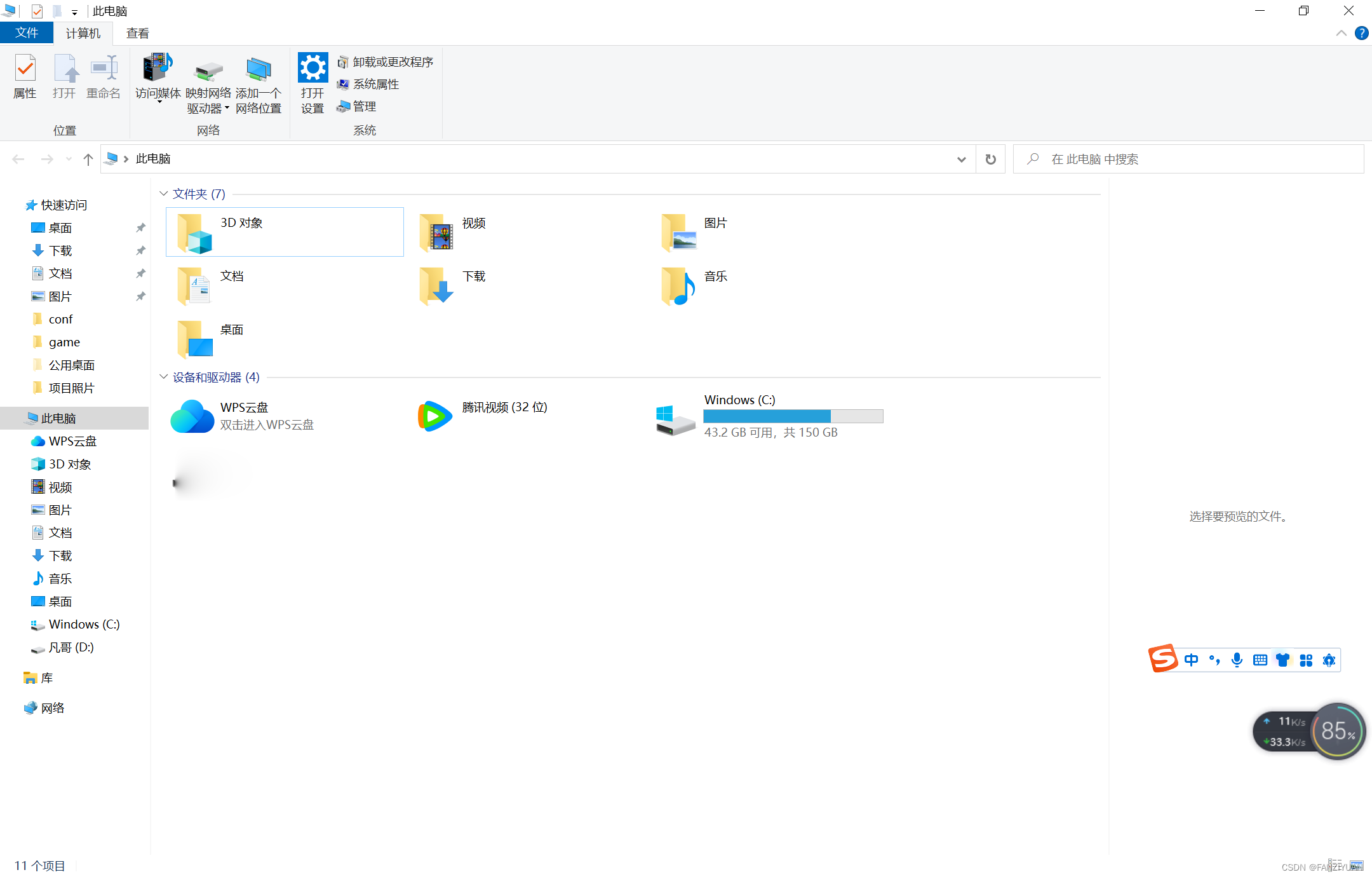Image resolution: width=1372 pixels, height=877 pixels.
Task: Toggle the Sogou soft keyboard icon
Action: pyautogui.click(x=1260, y=660)
